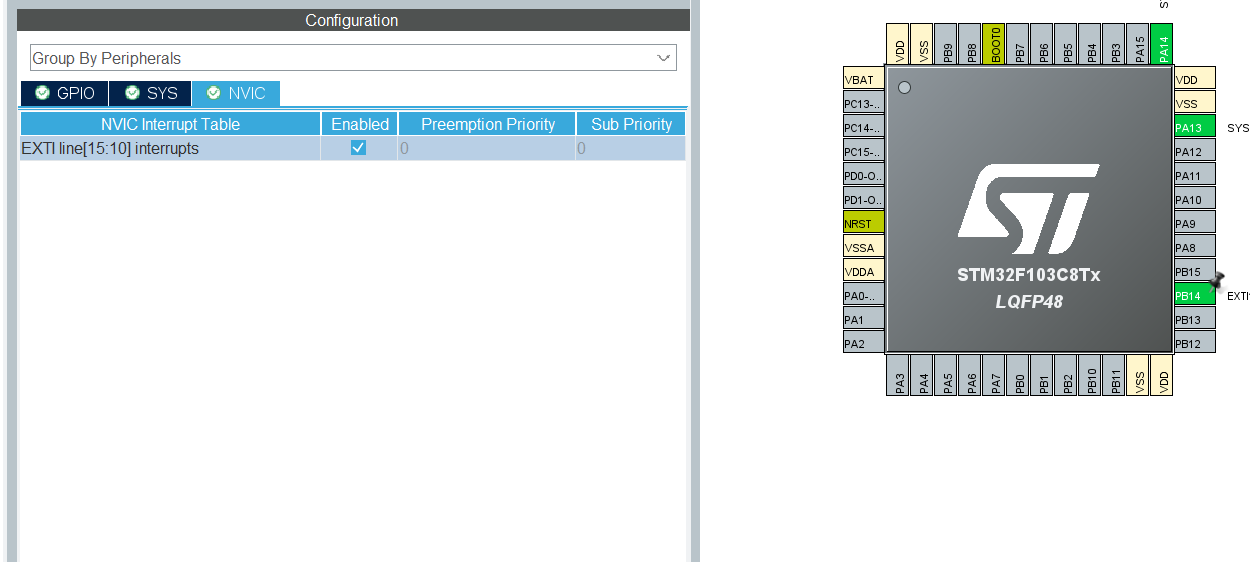The height and width of the screenshot is (562, 1250).
Task: Click the PA6 pin
Action: click(969, 374)
